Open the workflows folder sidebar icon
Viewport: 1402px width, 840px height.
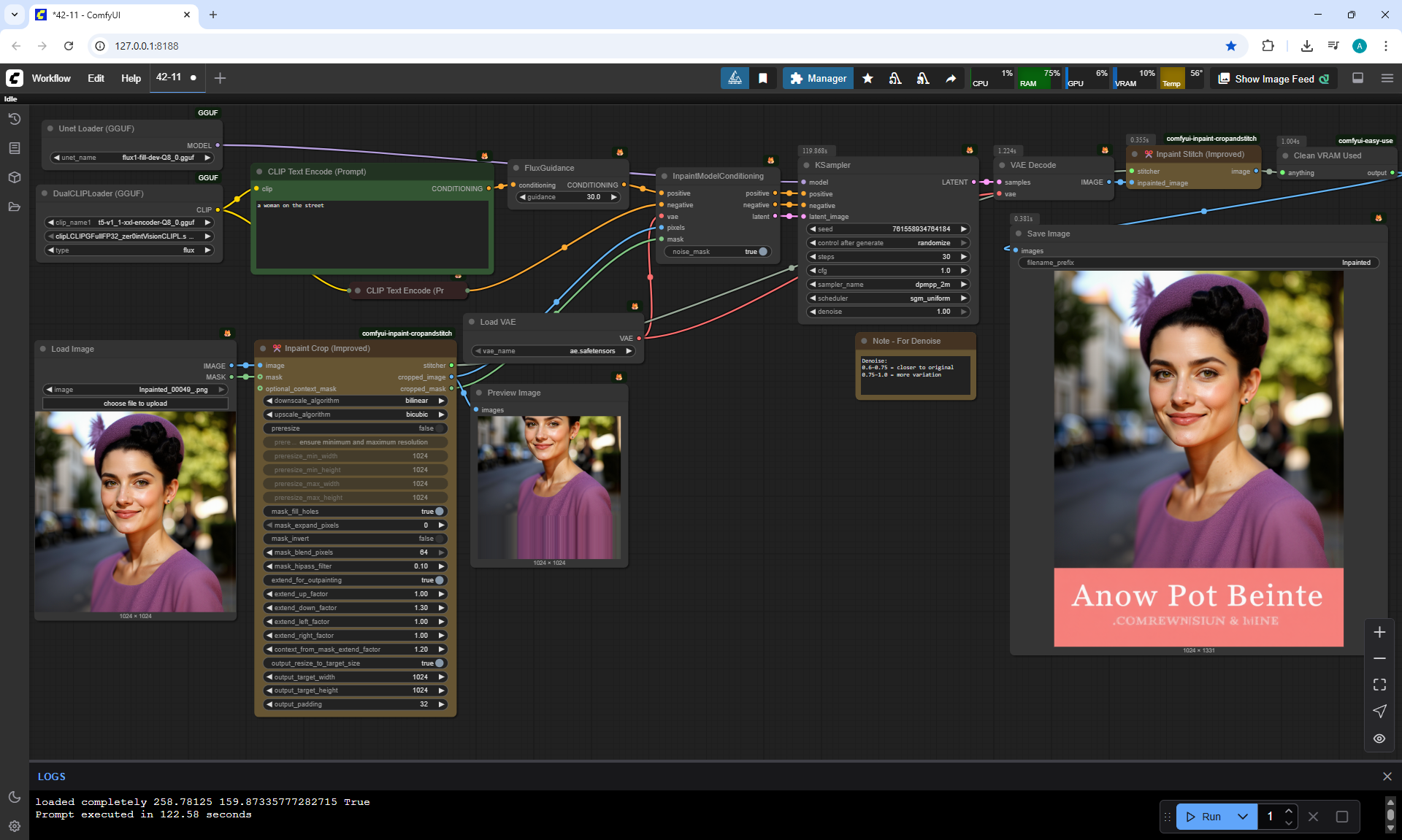point(14,207)
